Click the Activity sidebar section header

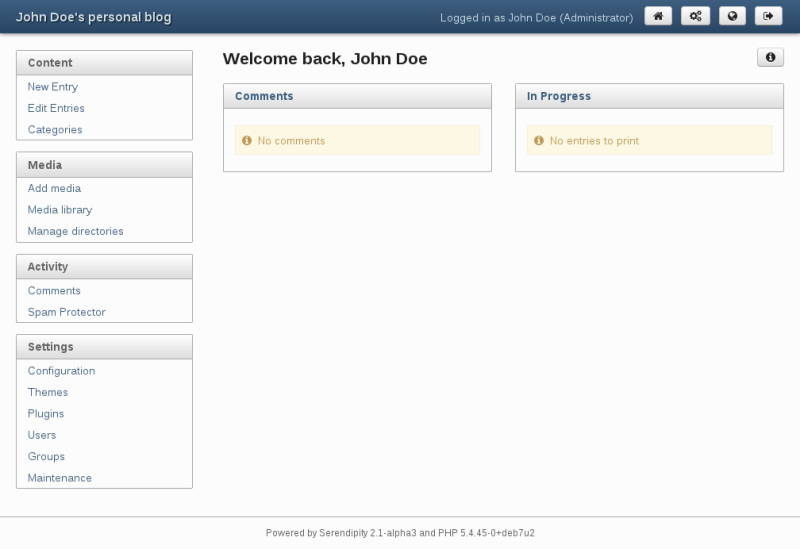click(x=104, y=266)
